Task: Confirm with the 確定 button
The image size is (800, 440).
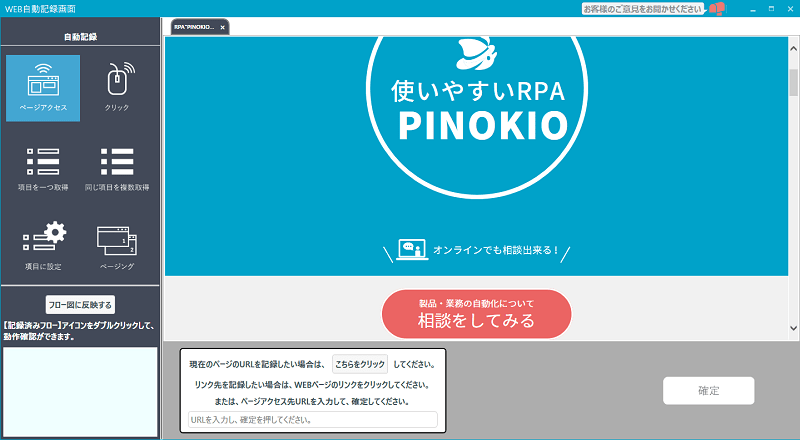Action: 709,390
